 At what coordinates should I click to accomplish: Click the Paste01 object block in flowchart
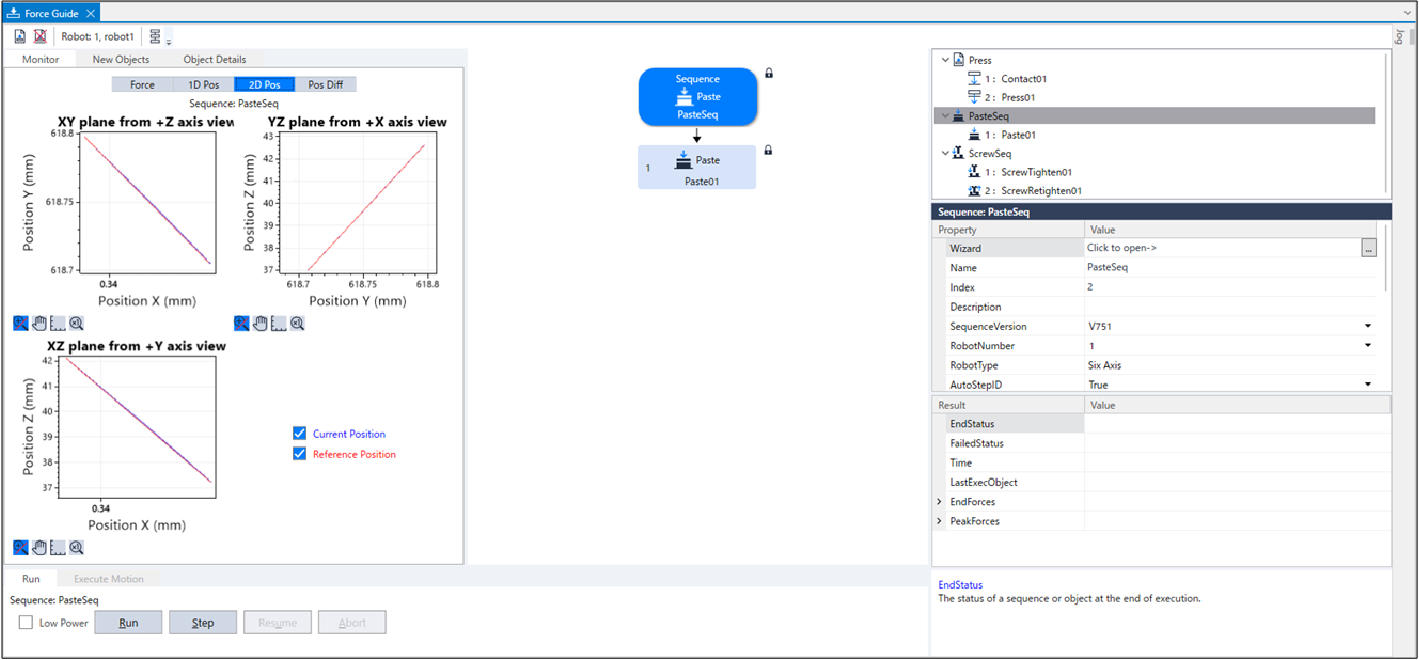(x=697, y=167)
